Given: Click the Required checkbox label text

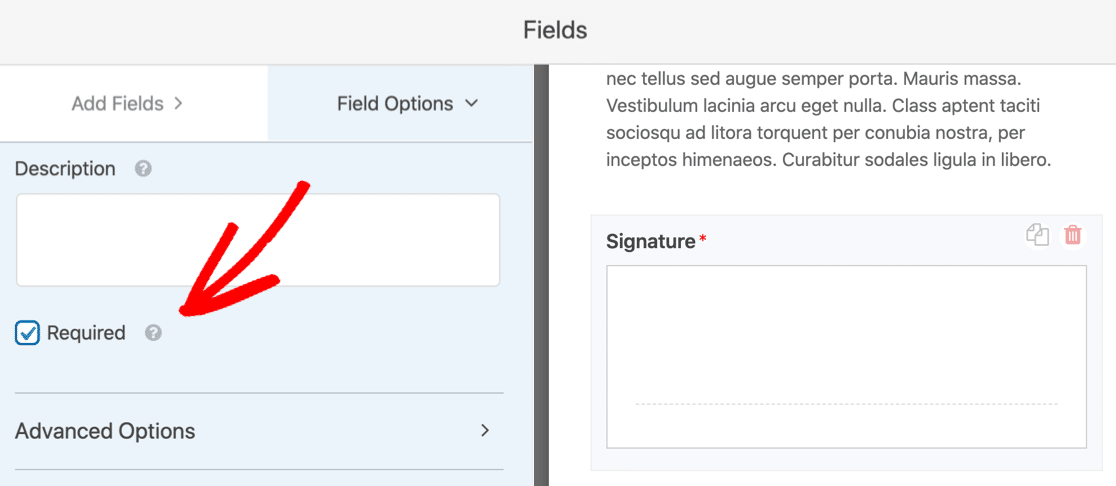Looking at the screenshot, I should [86, 332].
